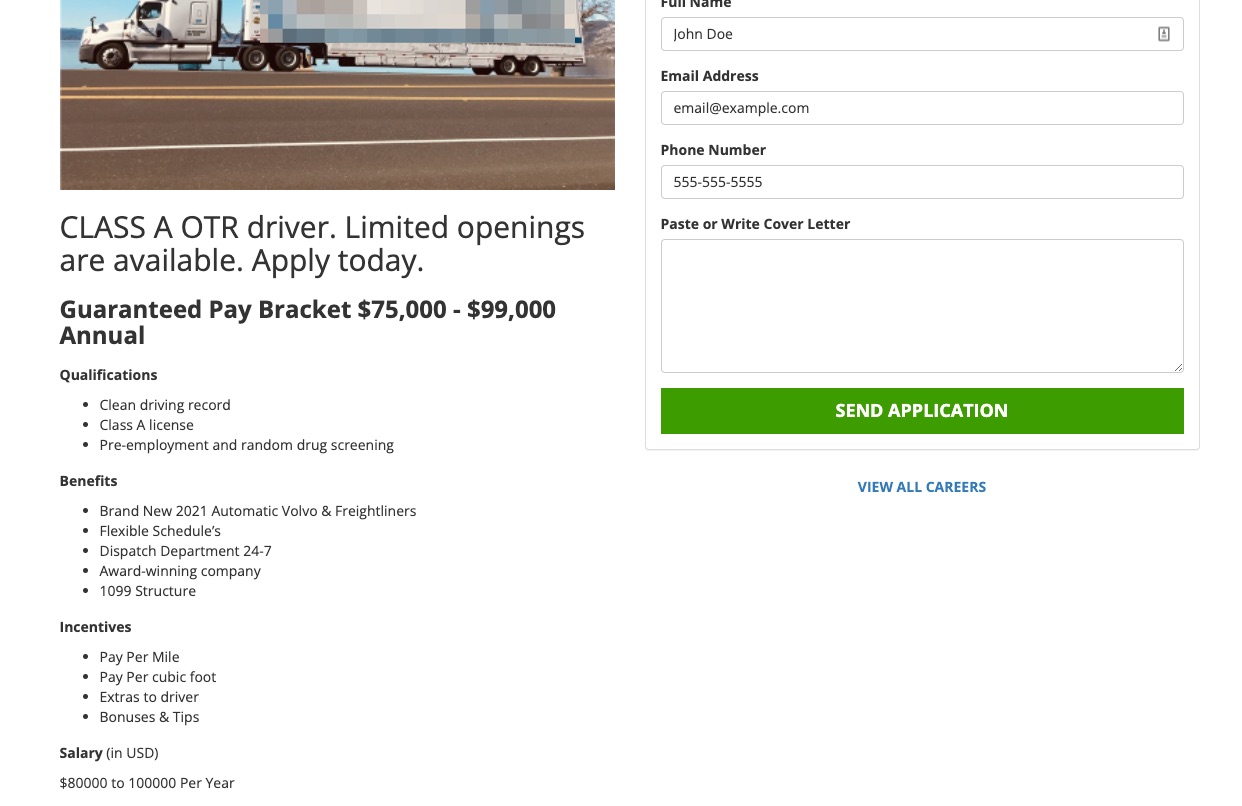Click the Email Address field label
This screenshot has height=806, width=1242.
[709, 76]
